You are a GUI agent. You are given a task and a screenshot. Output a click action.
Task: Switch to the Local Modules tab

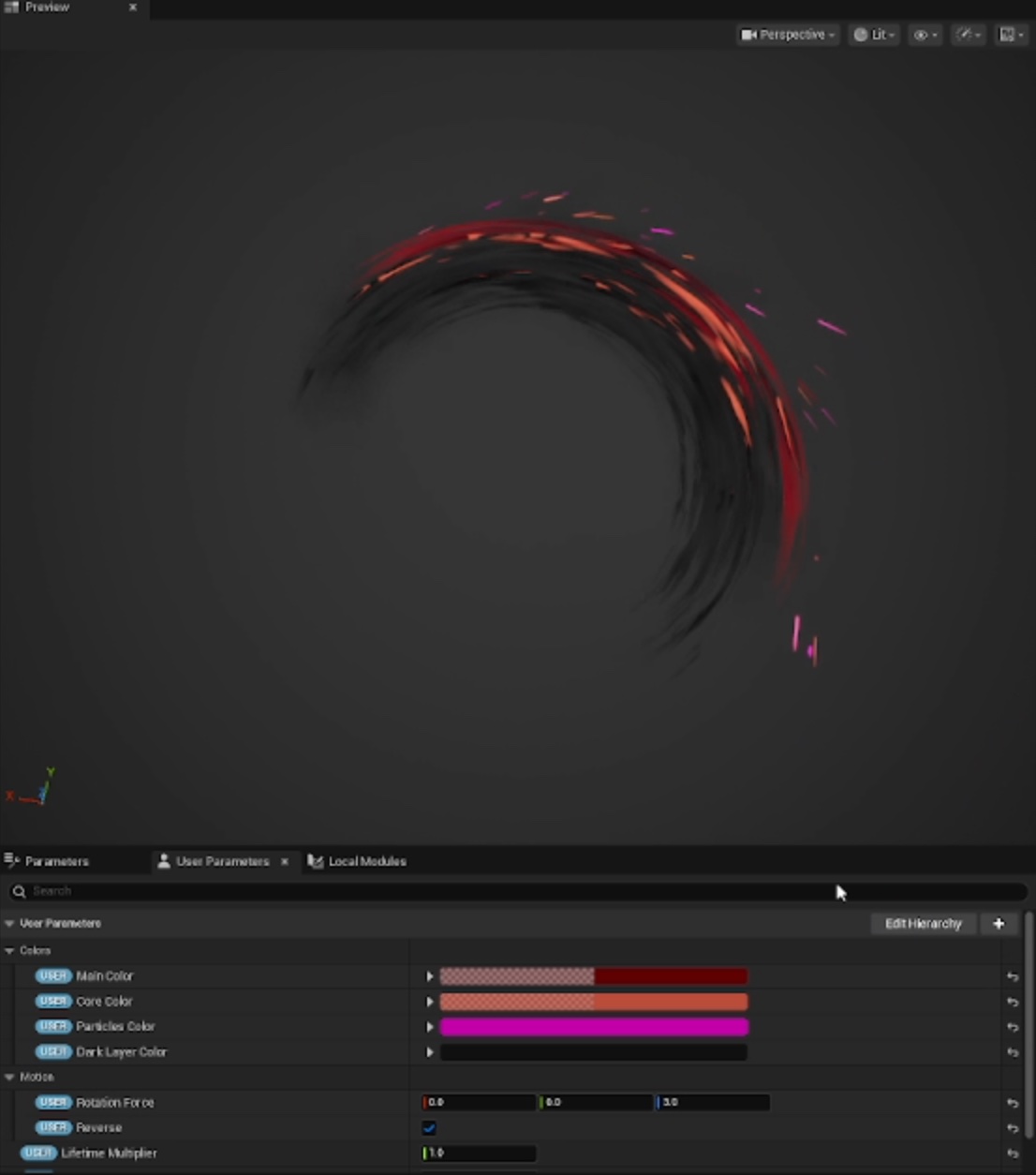366,861
